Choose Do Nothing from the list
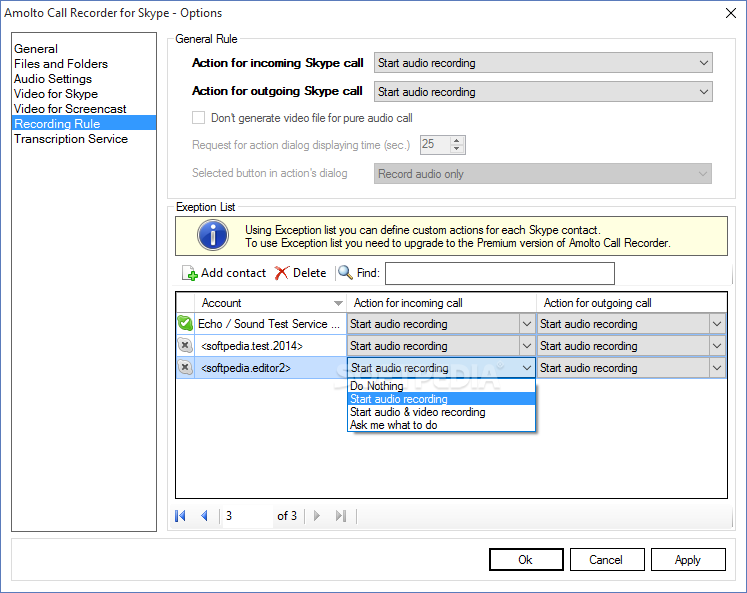The height and width of the screenshot is (593, 747). [x=442, y=386]
